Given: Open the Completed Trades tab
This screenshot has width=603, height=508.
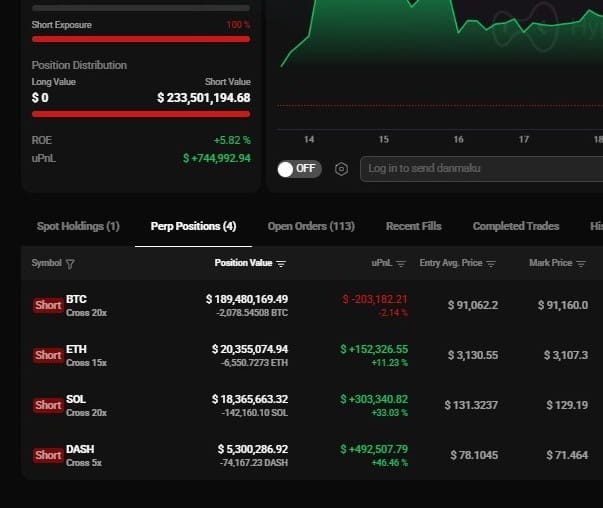Looking at the screenshot, I should (x=516, y=226).
